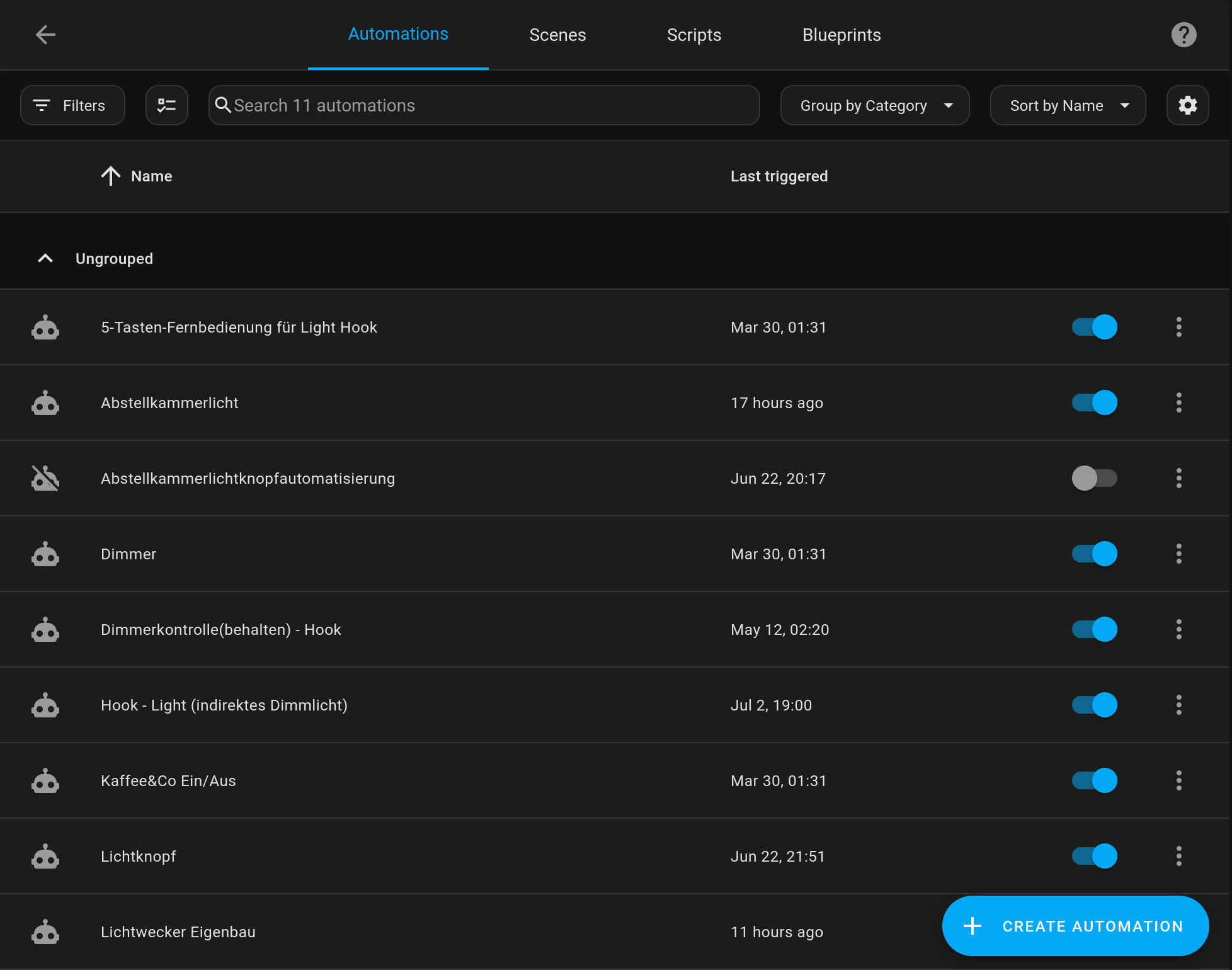Open the 5-Tasten-Fernbedienung für Light Hook automation

point(239,328)
